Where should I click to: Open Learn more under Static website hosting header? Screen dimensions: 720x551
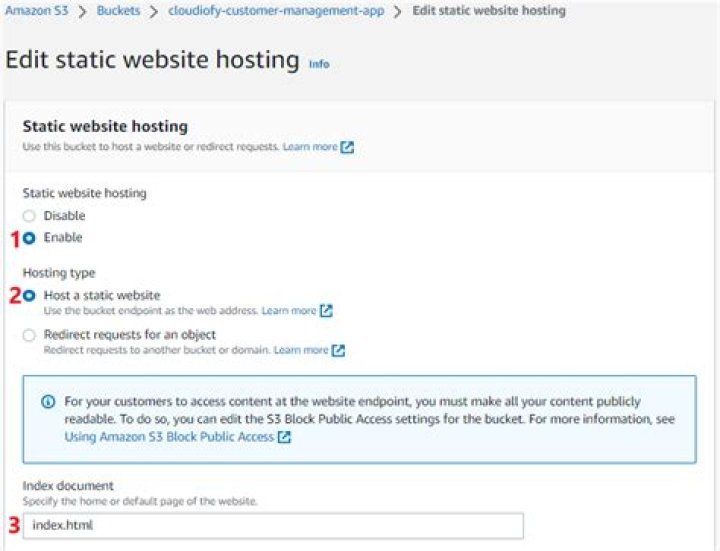tap(309, 147)
